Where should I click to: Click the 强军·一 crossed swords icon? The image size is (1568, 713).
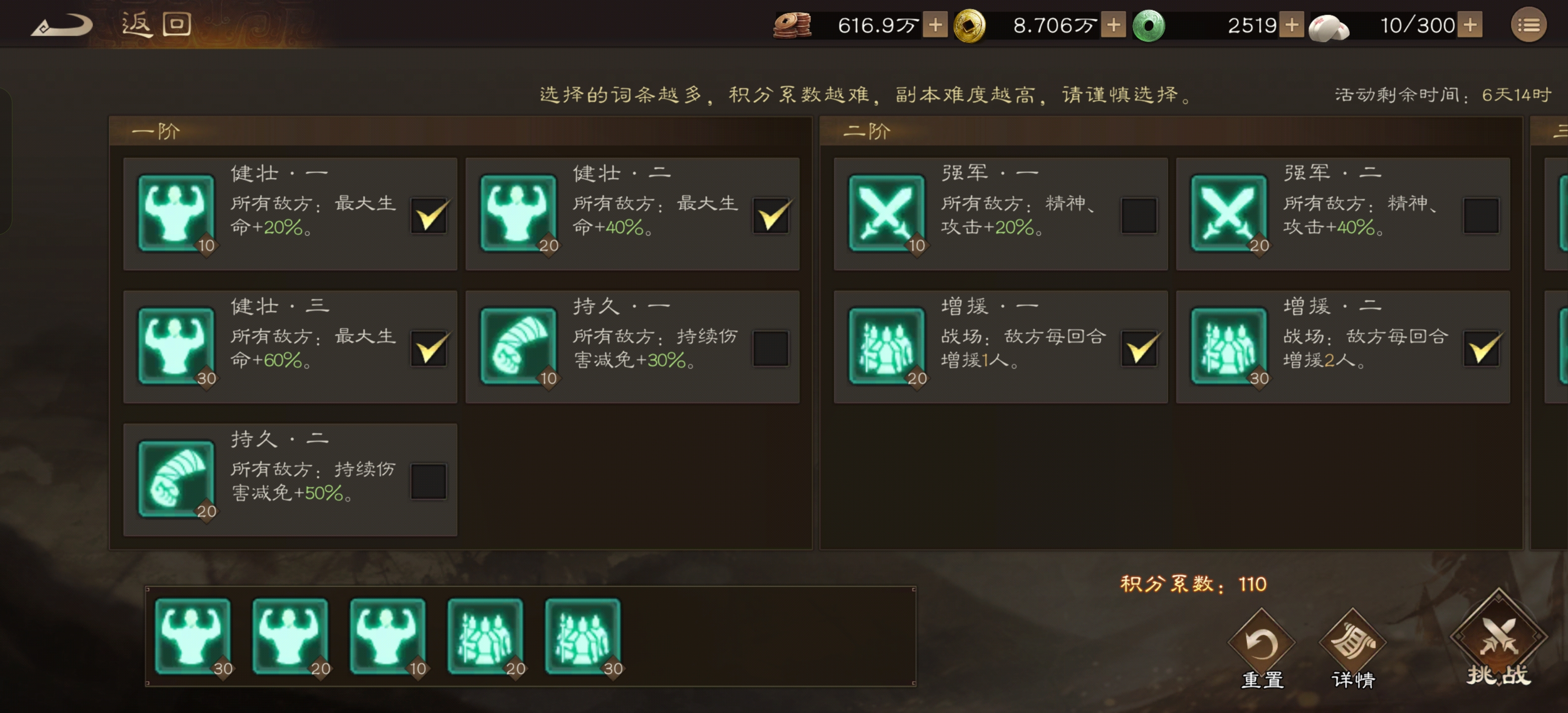[886, 213]
